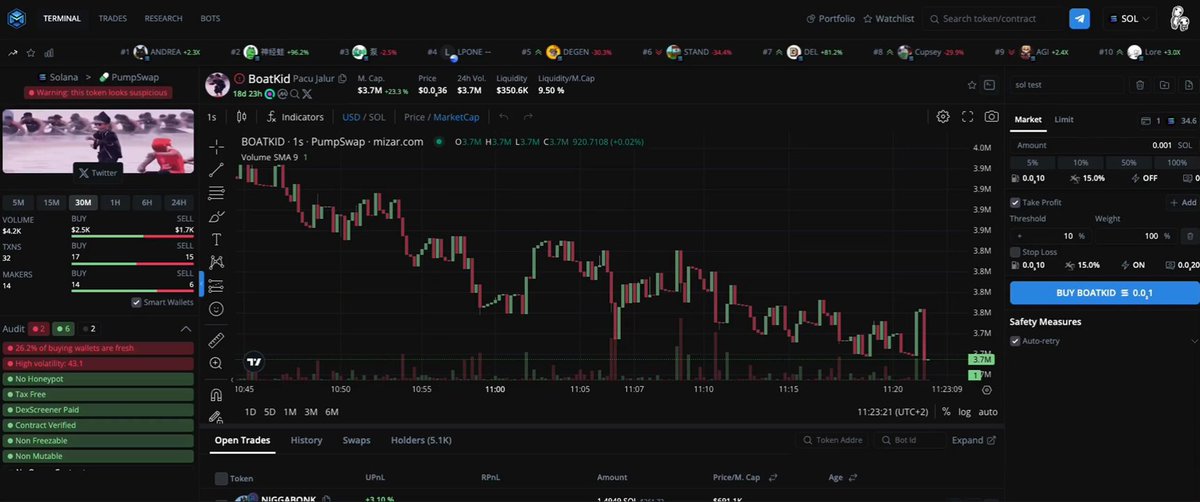The image size is (1200, 502).
Task: Undo last chart action
Action: click(504, 117)
